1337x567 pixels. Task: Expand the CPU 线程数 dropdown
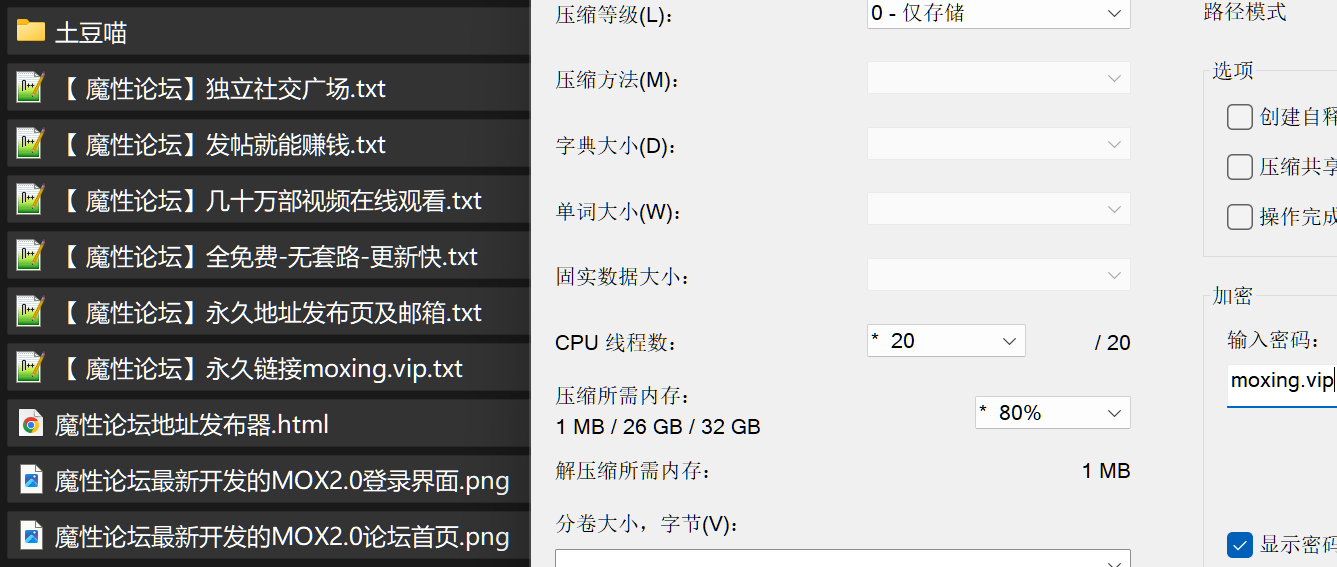pos(946,341)
